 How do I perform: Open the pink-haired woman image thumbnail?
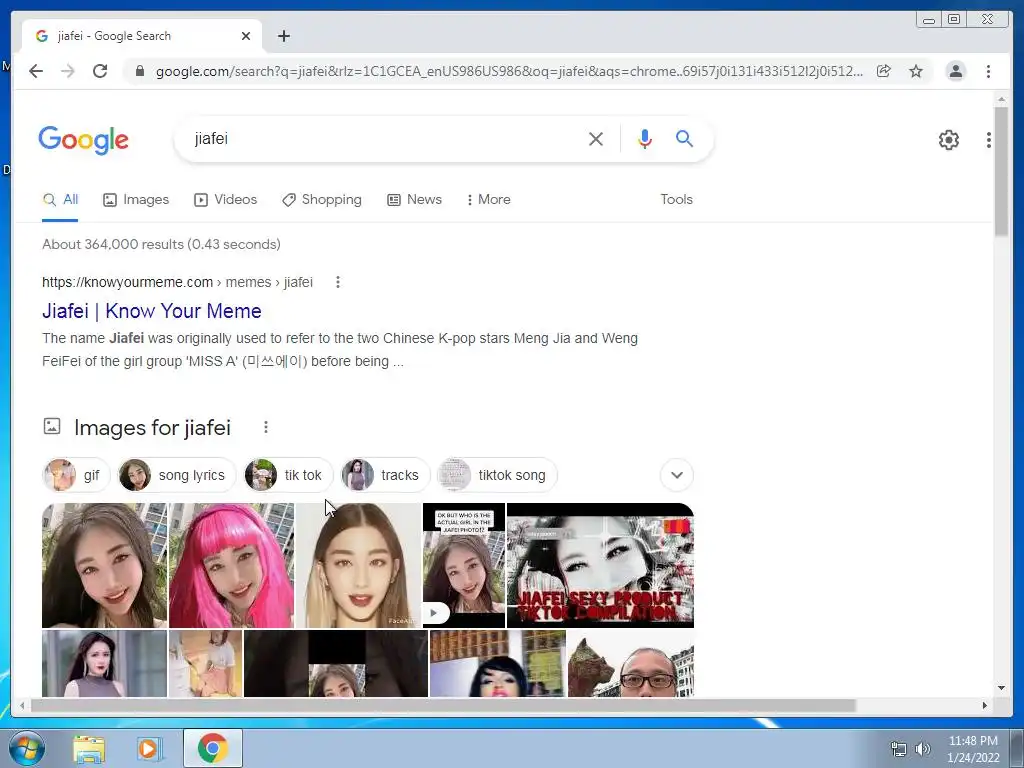231,565
